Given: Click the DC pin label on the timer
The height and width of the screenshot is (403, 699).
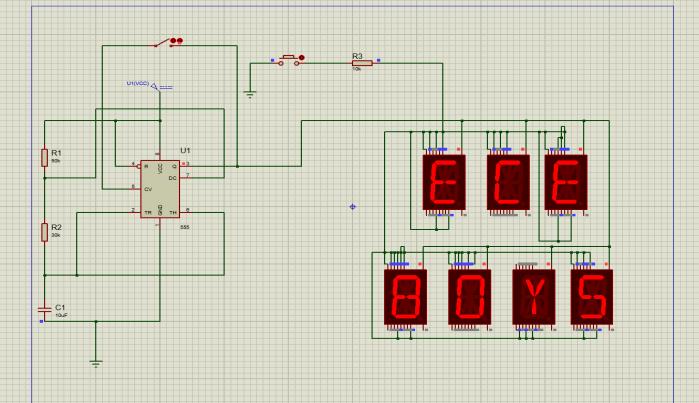Looking at the screenshot, I should tap(173, 178).
